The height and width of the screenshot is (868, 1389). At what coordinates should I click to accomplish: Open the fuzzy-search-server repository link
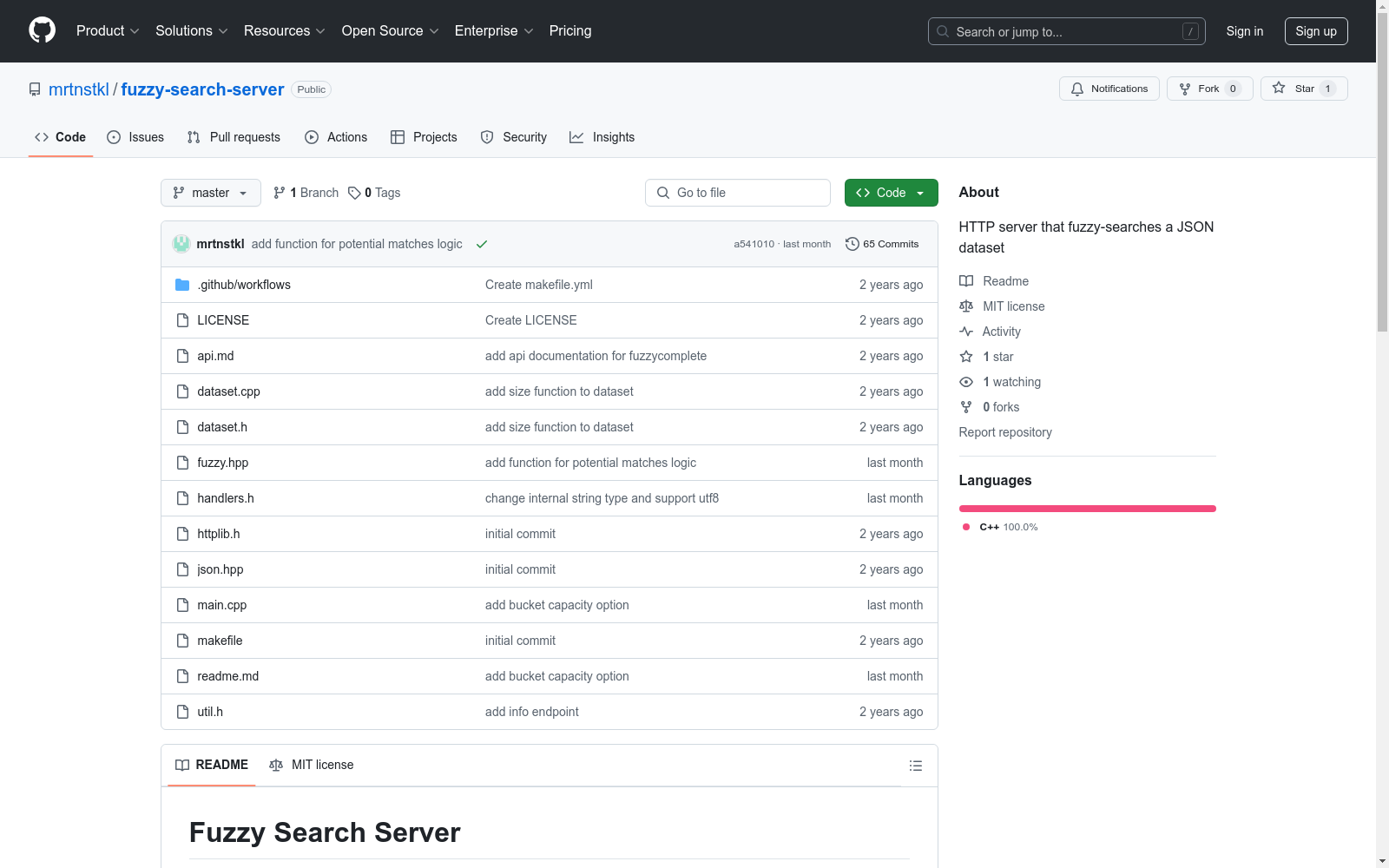[x=202, y=89]
